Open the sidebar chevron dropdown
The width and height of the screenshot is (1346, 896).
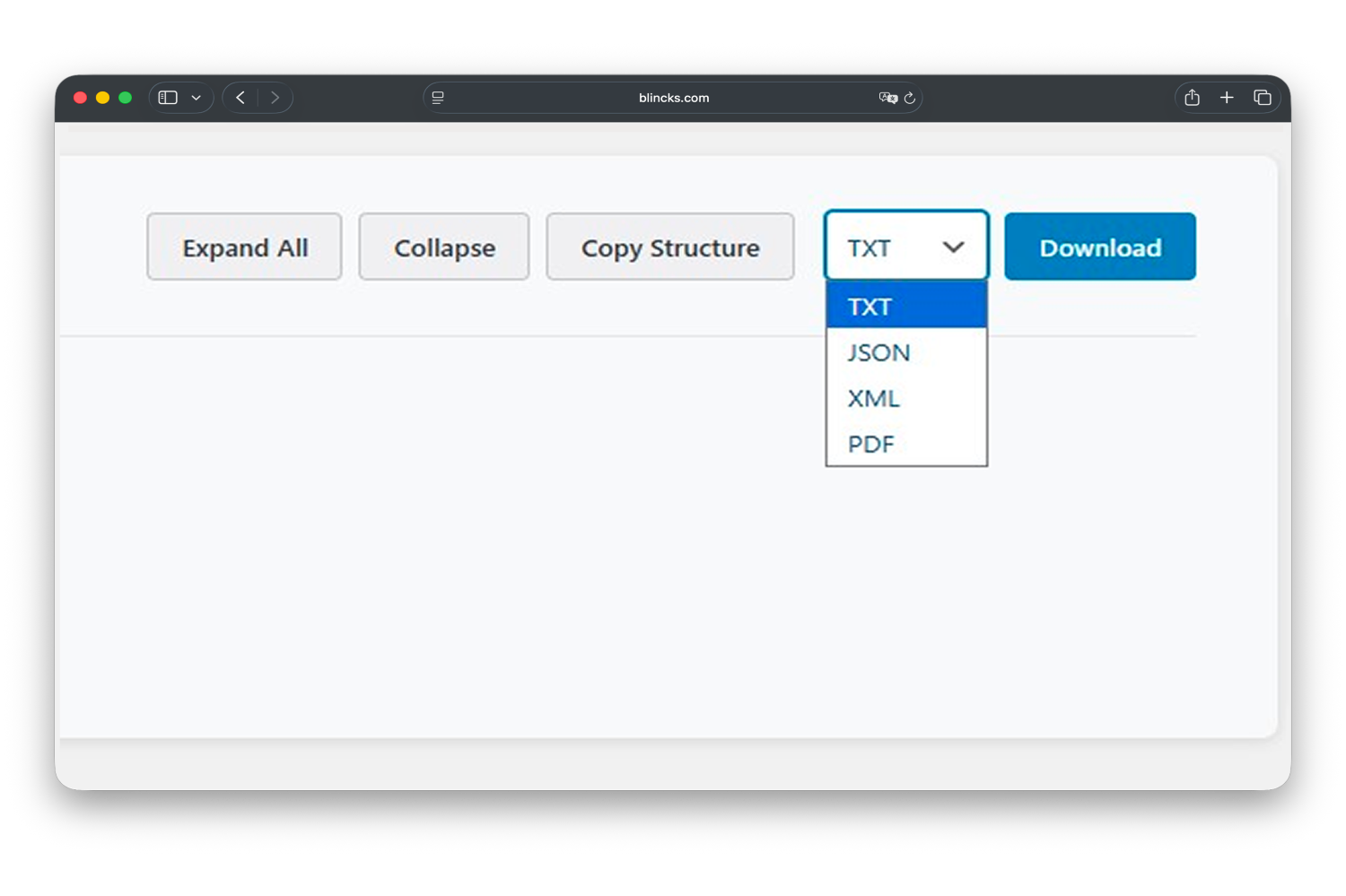coord(197,97)
